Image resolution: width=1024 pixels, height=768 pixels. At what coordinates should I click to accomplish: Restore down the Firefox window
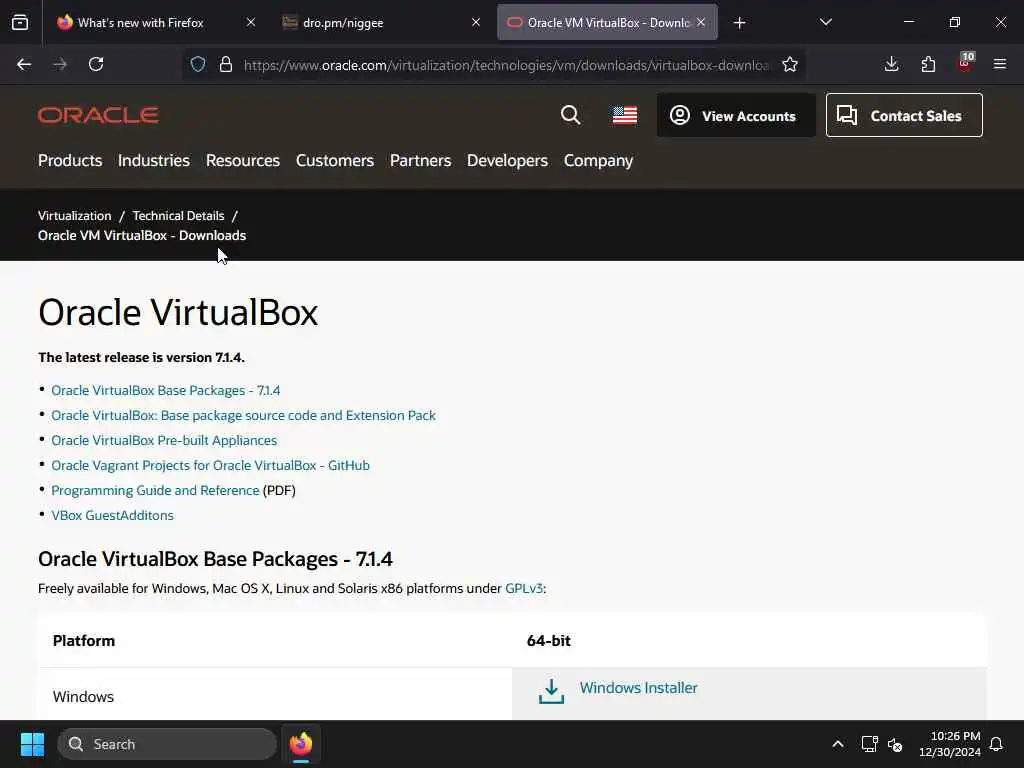click(955, 22)
